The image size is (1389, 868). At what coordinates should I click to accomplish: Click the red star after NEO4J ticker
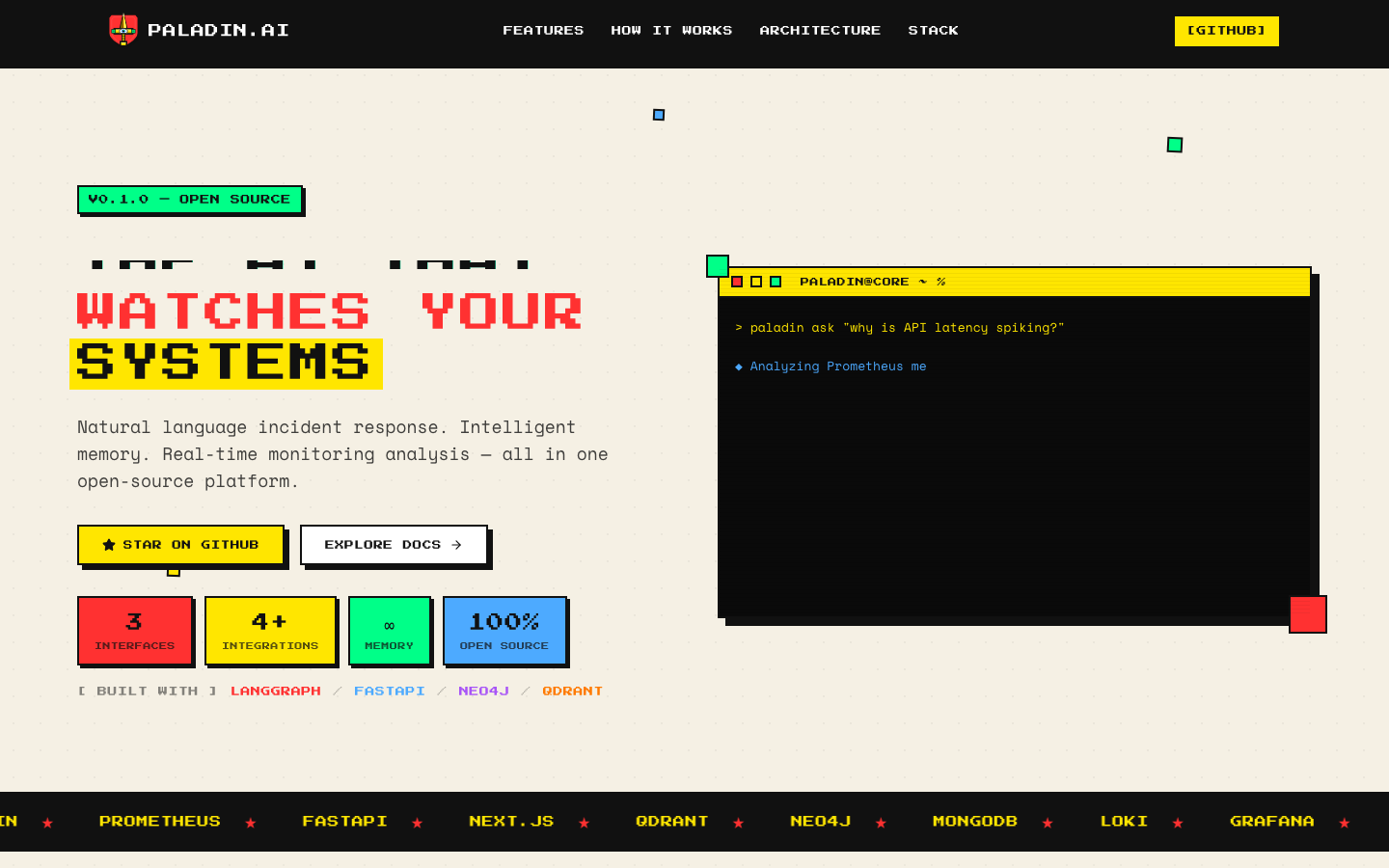tap(882, 823)
